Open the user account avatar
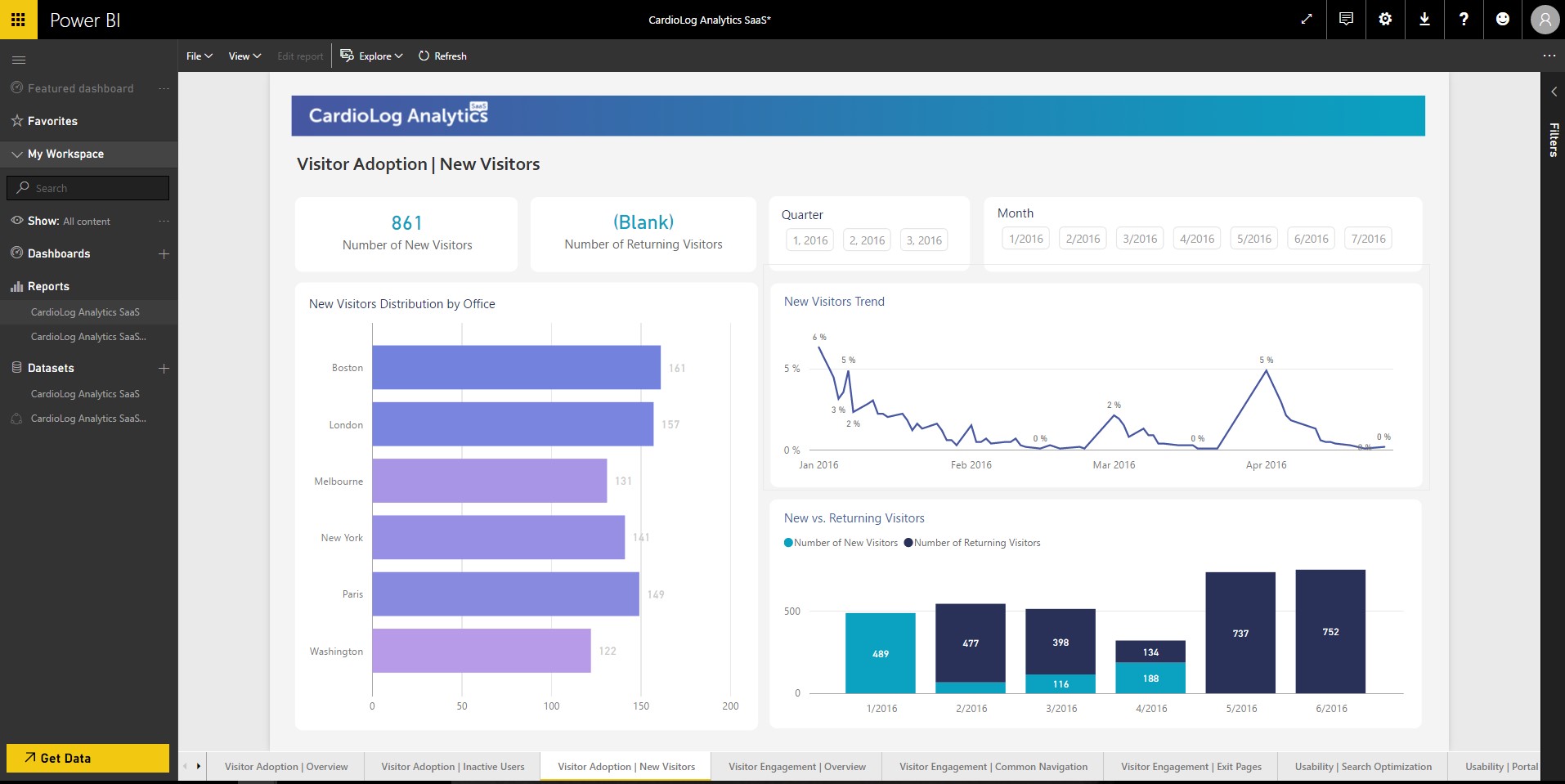The height and width of the screenshot is (784, 1565). (1545, 20)
